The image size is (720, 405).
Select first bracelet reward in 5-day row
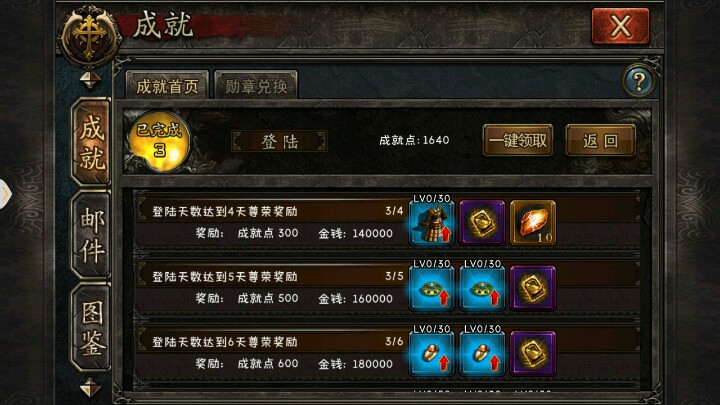tap(432, 288)
